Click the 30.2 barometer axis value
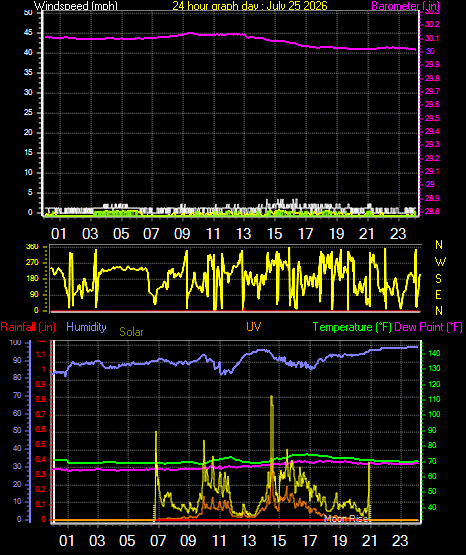The width and height of the screenshot is (466, 555). pyautogui.click(x=432, y=24)
